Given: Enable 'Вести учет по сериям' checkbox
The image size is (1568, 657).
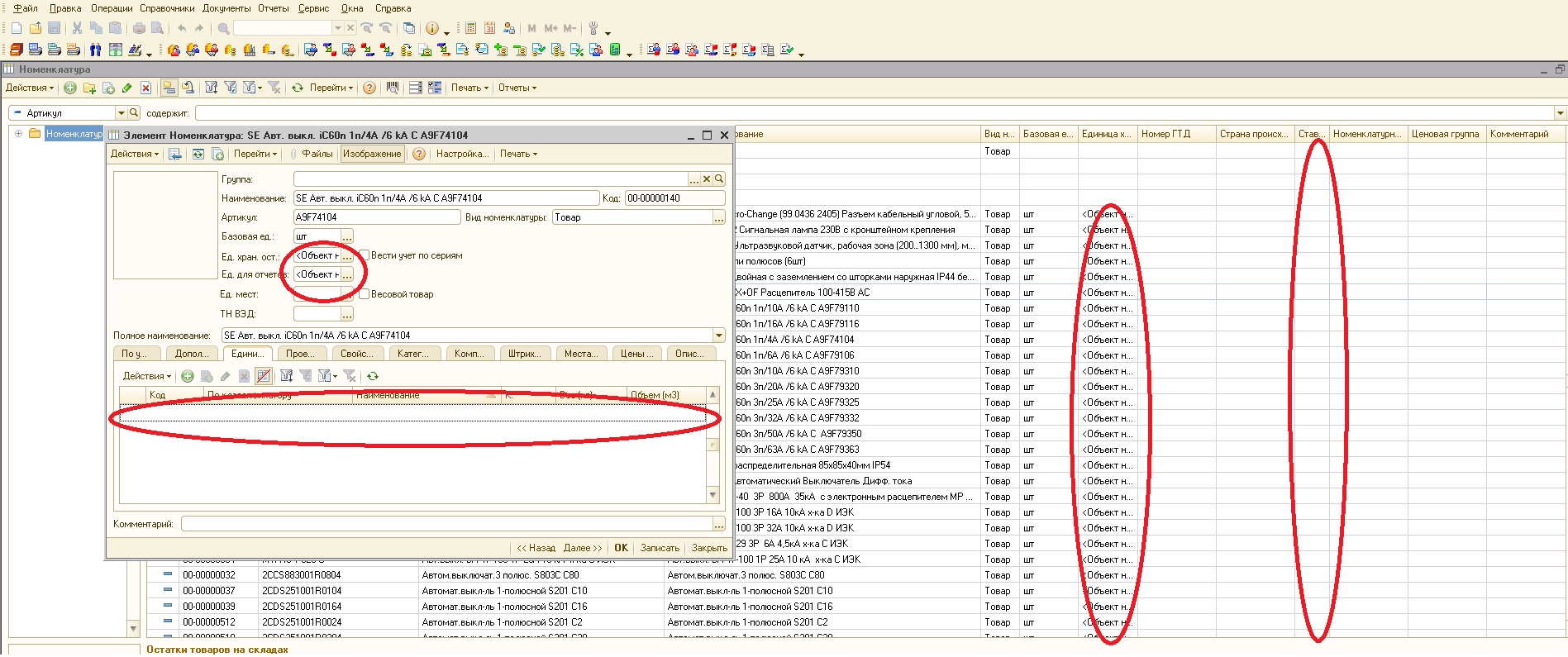Looking at the screenshot, I should [x=364, y=255].
